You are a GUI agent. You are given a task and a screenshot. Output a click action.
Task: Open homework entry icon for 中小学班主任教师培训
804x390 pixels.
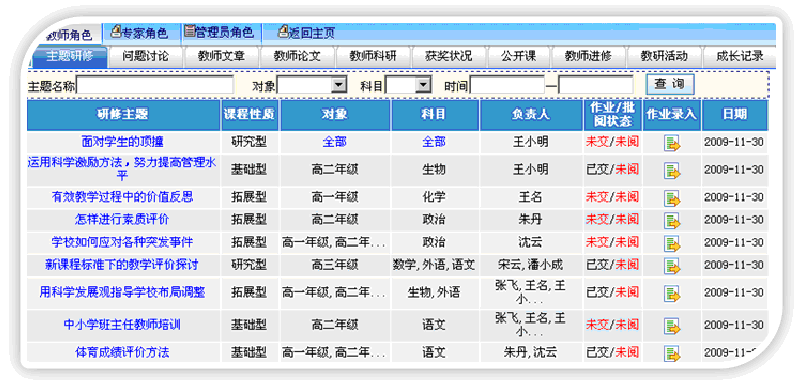(x=672, y=326)
